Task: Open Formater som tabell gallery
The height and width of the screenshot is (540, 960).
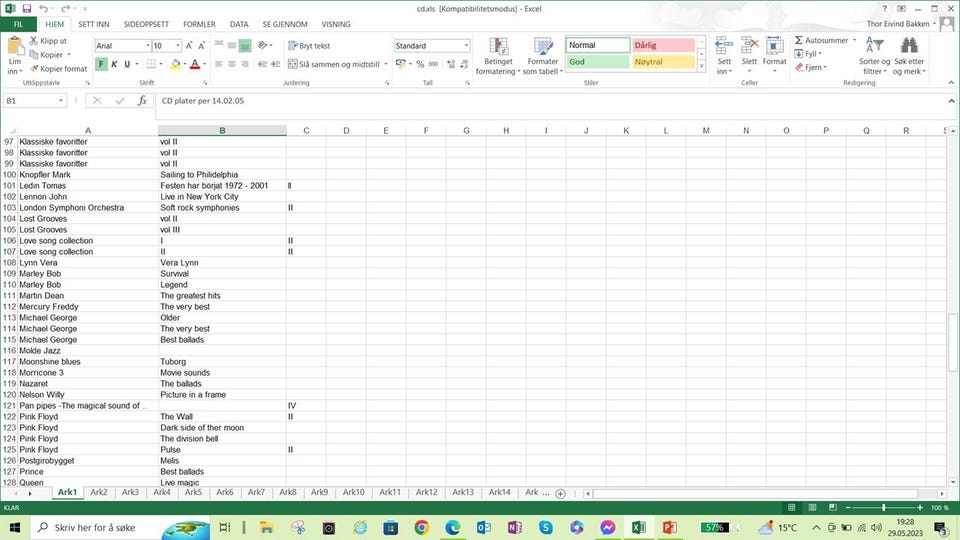Action: pyautogui.click(x=542, y=56)
